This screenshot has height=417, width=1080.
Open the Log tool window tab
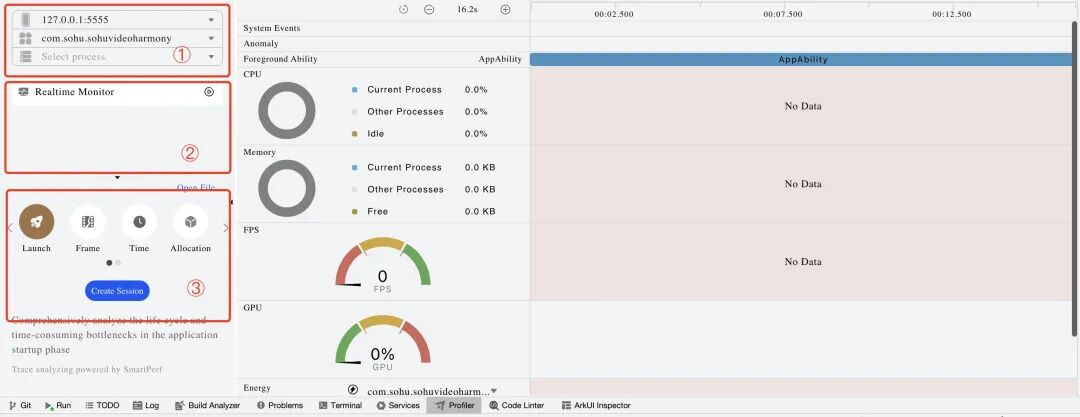click(x=145, y=405)
